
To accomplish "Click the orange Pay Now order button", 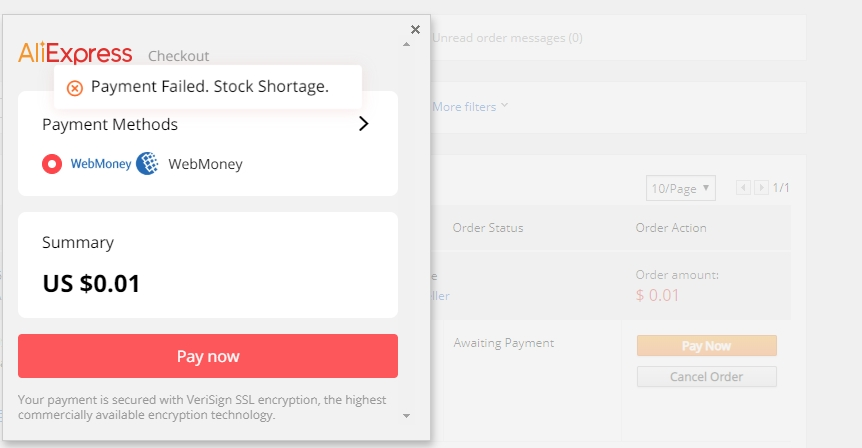I will [707, 346].
